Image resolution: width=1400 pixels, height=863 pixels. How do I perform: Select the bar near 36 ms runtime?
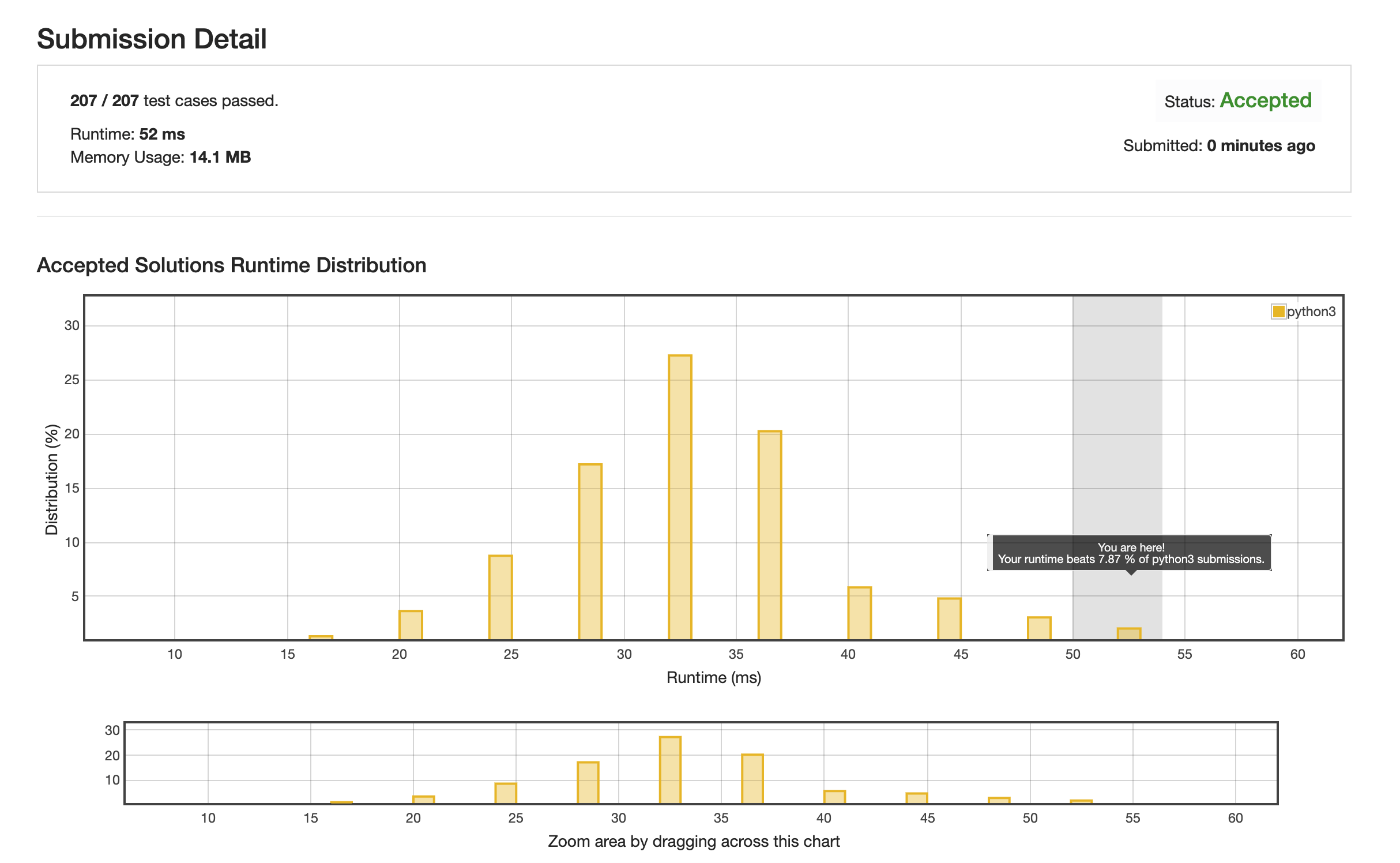click(770, 535)
